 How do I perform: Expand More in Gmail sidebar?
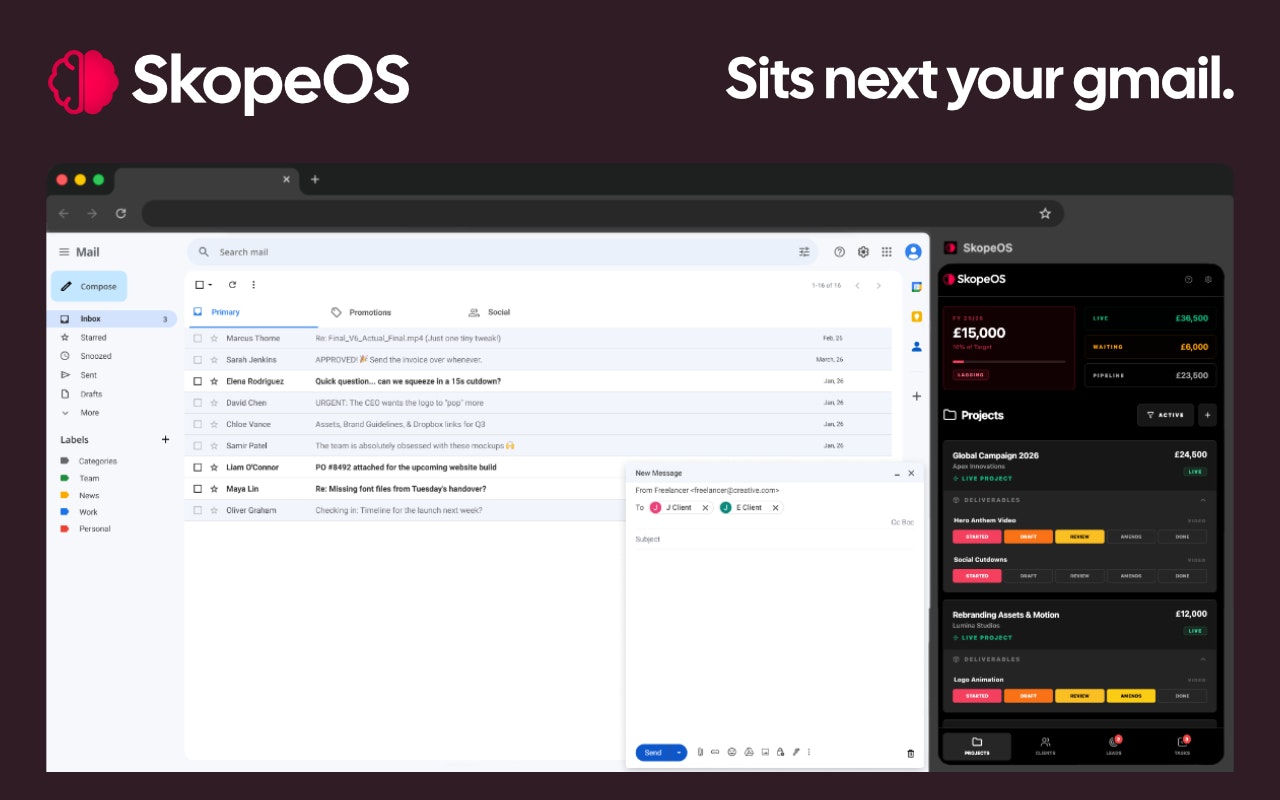click(x=90, y=412)
